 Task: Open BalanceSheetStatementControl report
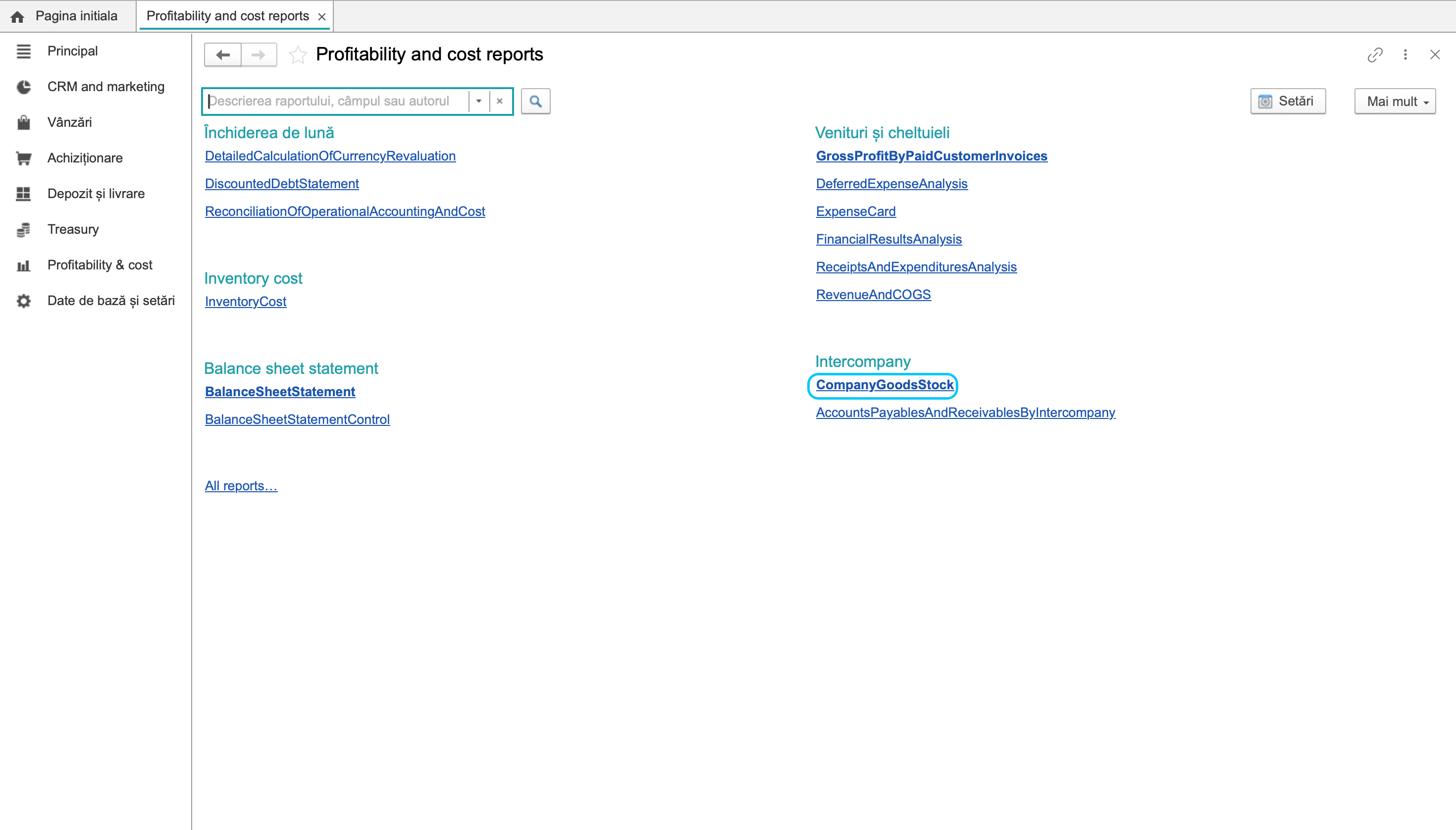(x=297, y=419)
